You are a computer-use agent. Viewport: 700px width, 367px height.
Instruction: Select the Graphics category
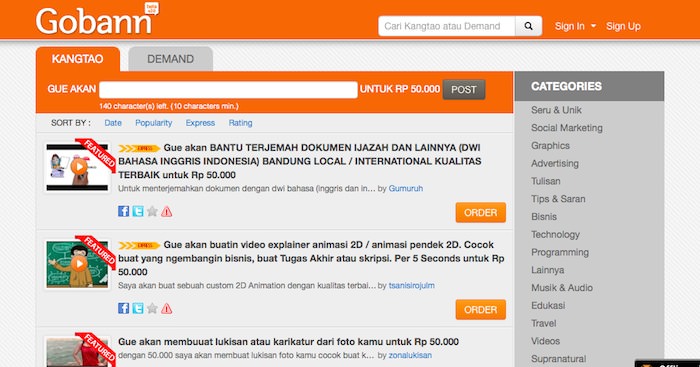(x=550, y=146)
